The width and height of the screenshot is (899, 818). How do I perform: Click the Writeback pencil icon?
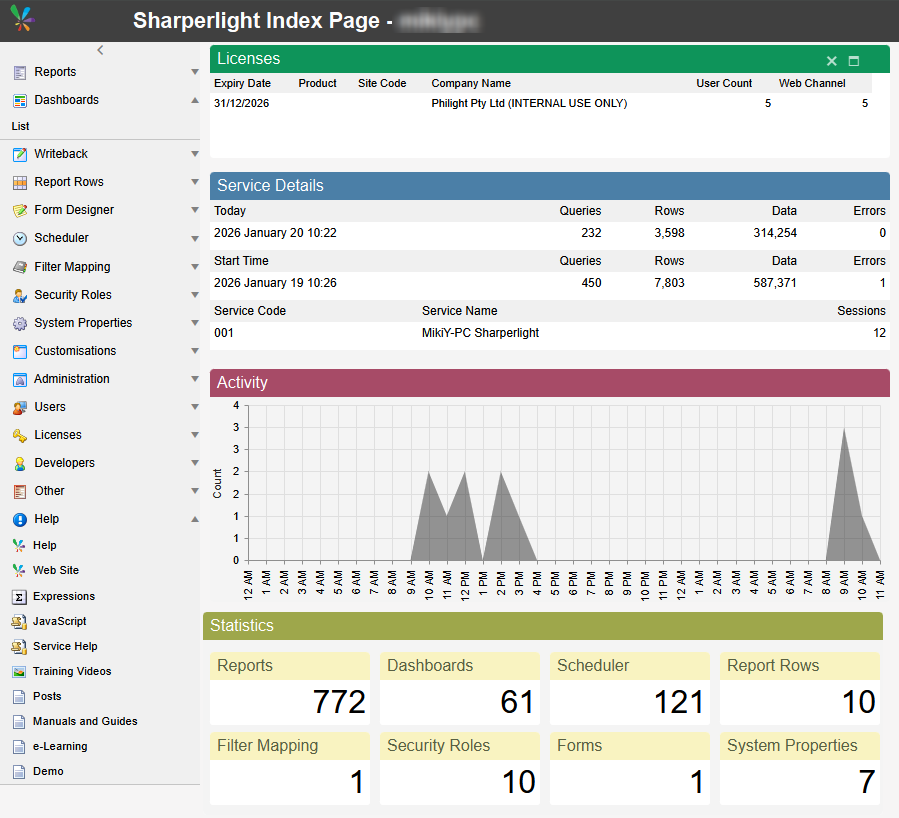[19, 154]
